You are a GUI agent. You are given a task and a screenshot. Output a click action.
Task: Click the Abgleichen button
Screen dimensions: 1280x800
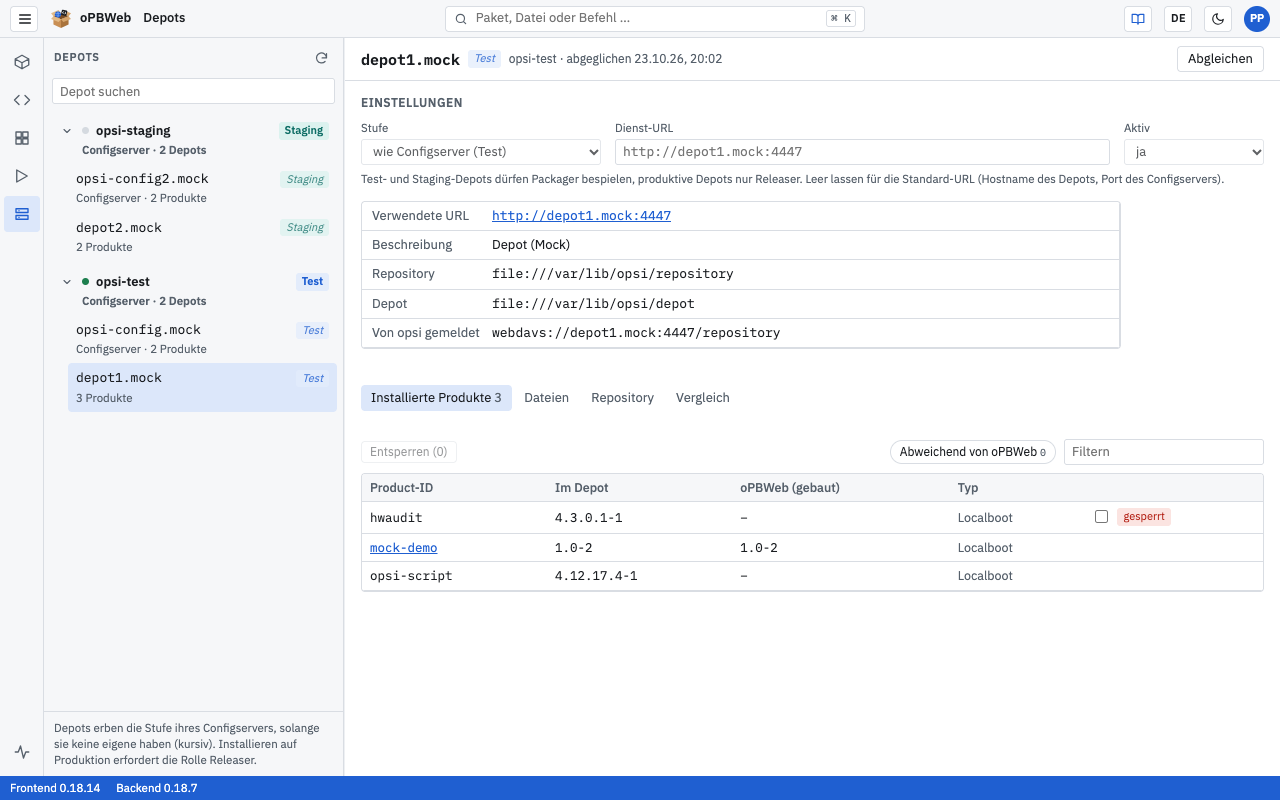click(x=1220, y=59)
